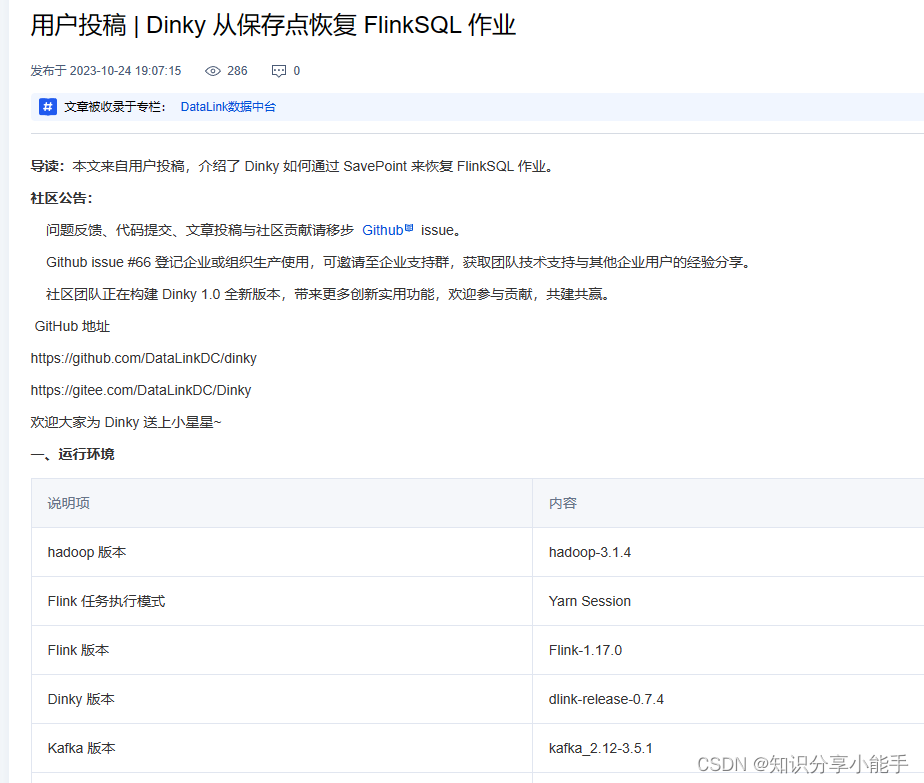
Task: Click the Dinky 版本 table cell
Action: [x=282, y=699]
